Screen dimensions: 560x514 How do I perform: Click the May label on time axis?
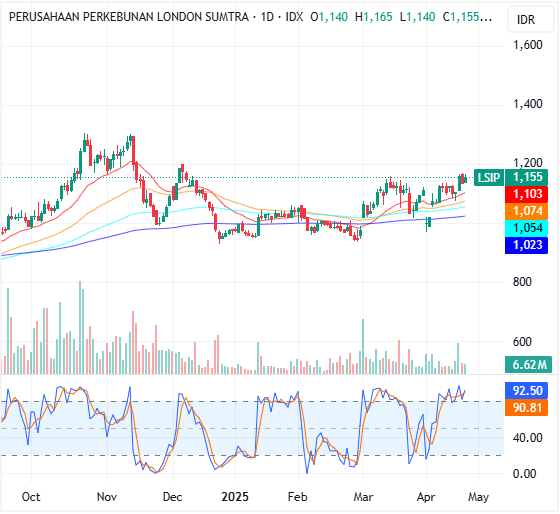478,497
